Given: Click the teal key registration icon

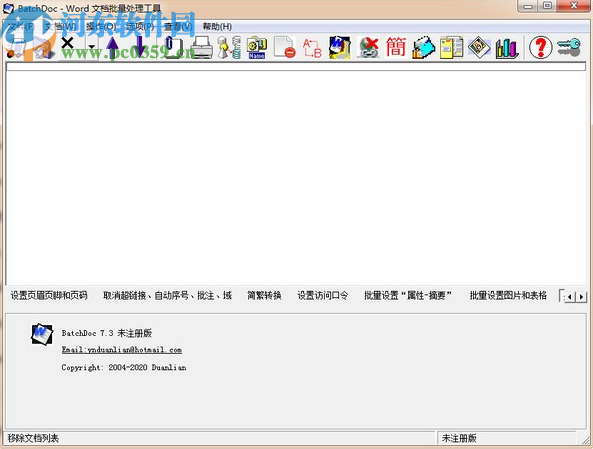Looking at the screenshot, I should click(x=569, y=47).
